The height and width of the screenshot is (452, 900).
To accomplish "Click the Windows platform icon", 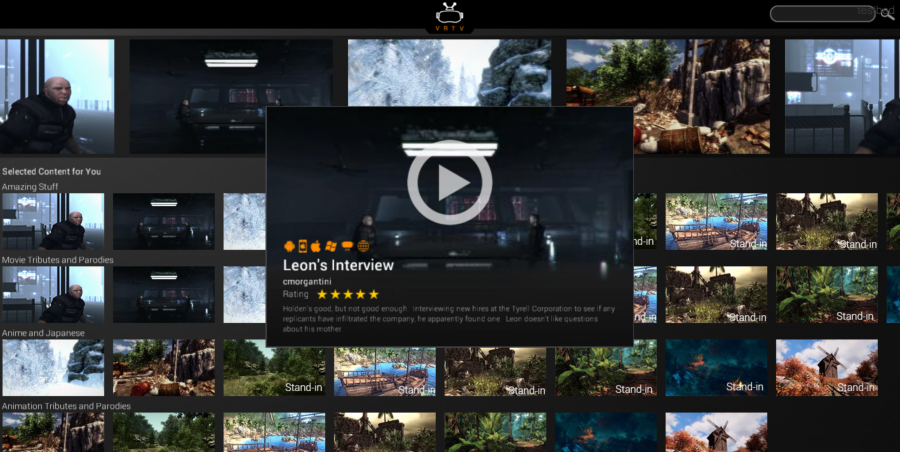I will point(331,245).
